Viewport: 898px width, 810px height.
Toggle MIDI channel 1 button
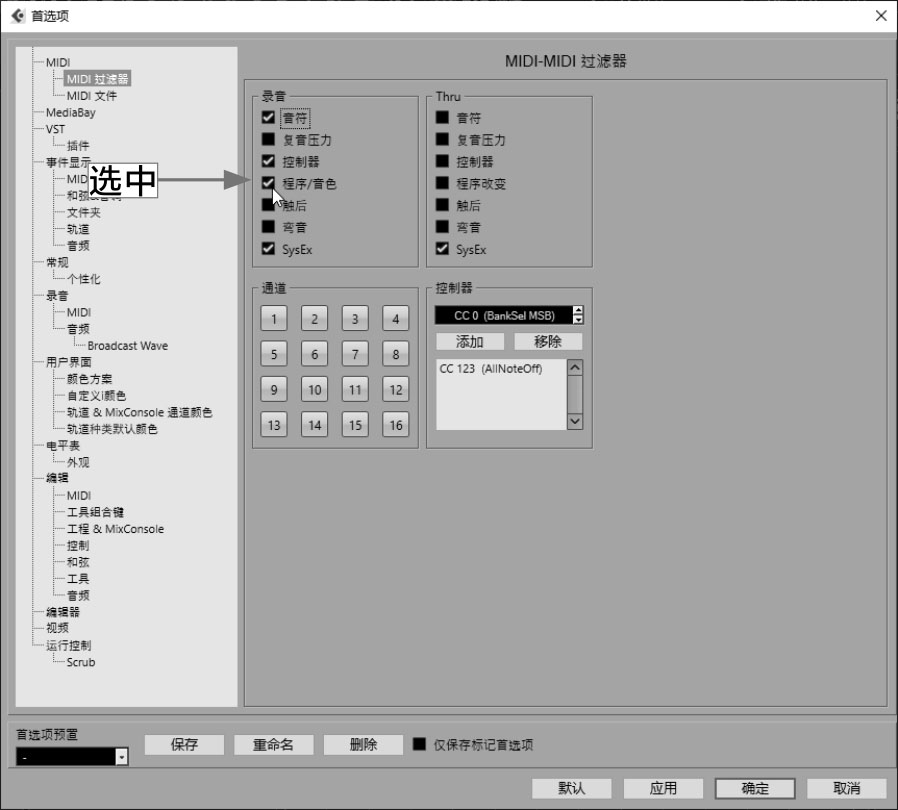pos(273,320)
